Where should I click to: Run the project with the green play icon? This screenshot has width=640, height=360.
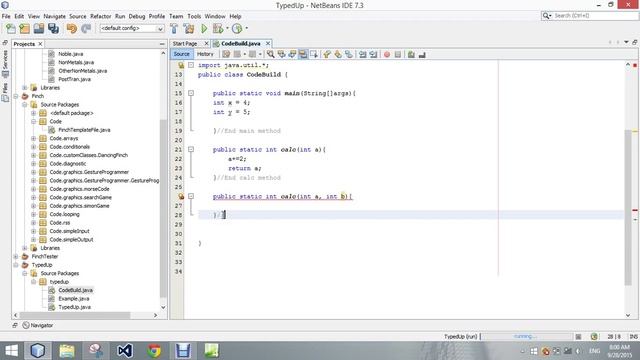pos(204,29)
